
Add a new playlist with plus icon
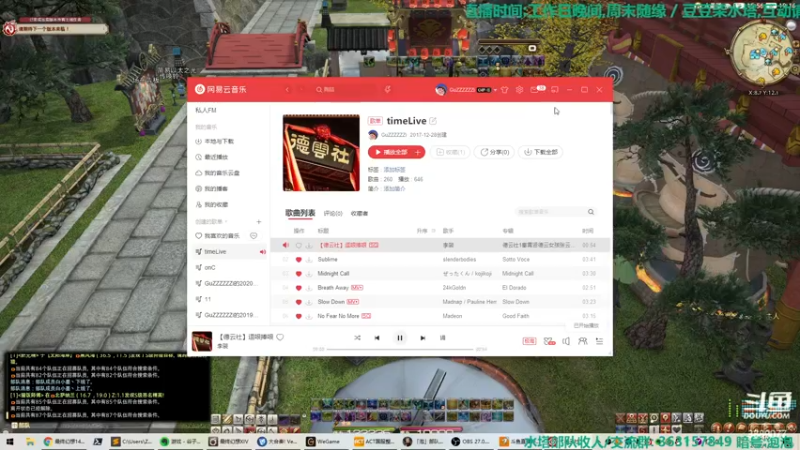click(259, 222)
